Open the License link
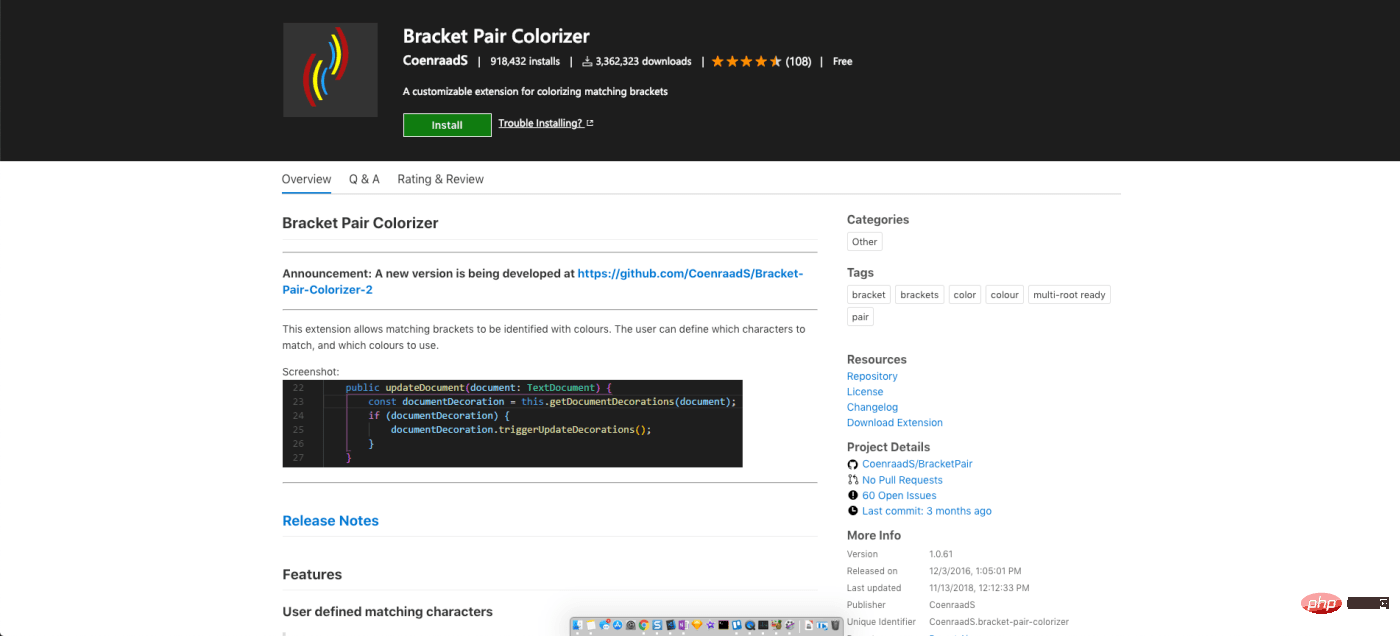Viewport: 1400px width, 636px height. [x=865, y=392]
